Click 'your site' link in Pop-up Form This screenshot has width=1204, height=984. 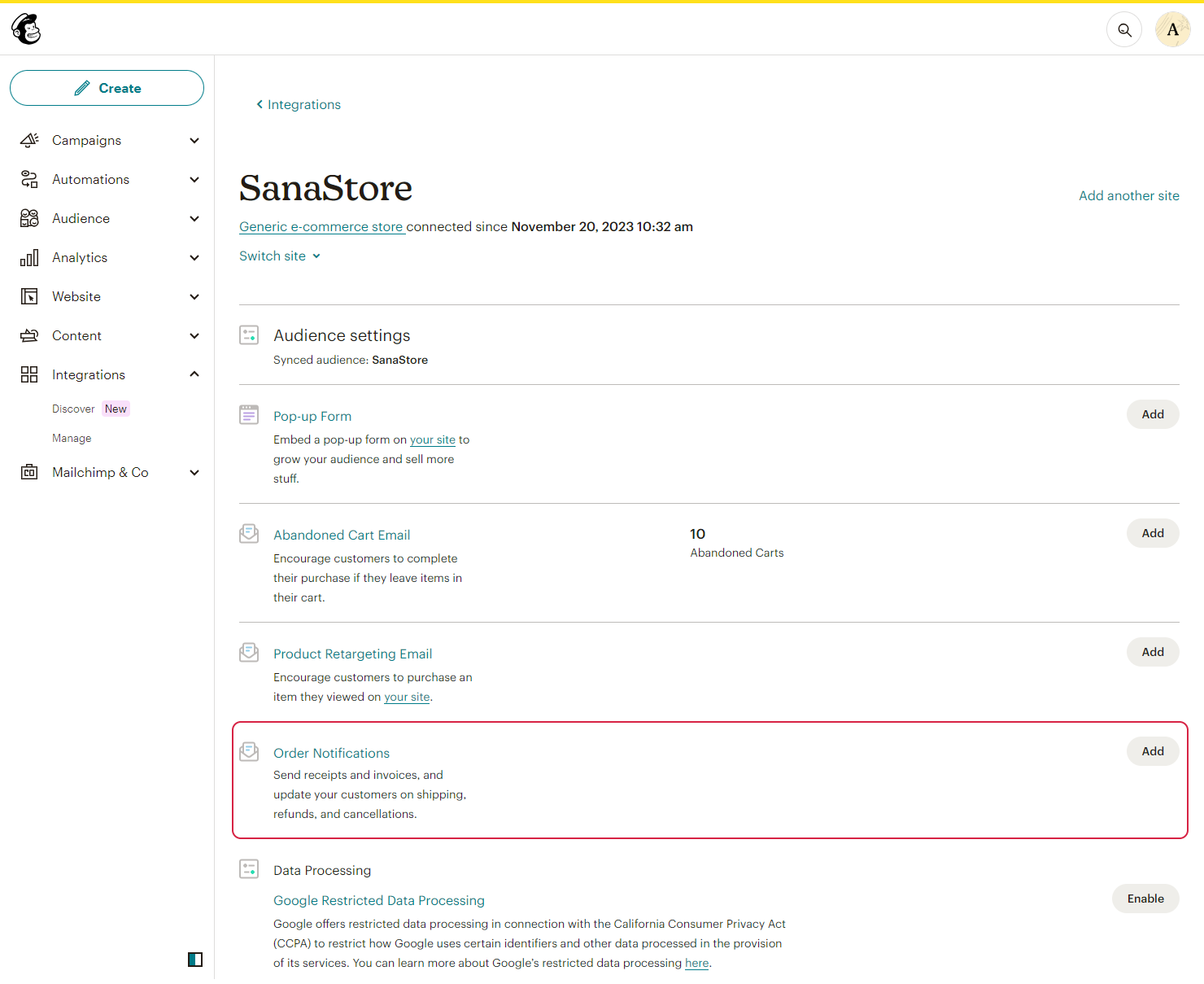point(433,440)
